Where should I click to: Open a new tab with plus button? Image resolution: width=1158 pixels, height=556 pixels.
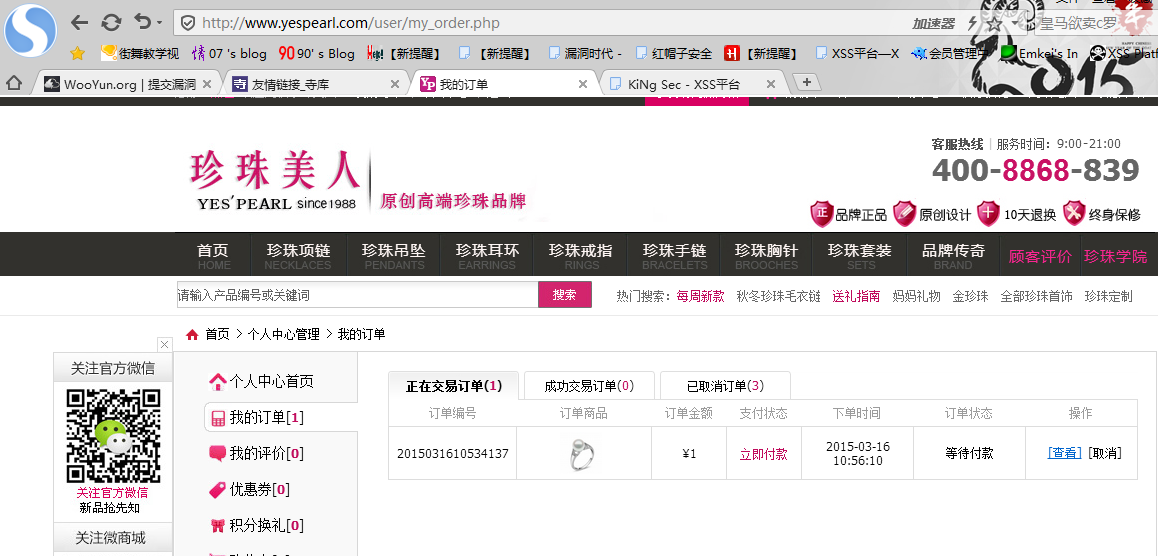806,82
